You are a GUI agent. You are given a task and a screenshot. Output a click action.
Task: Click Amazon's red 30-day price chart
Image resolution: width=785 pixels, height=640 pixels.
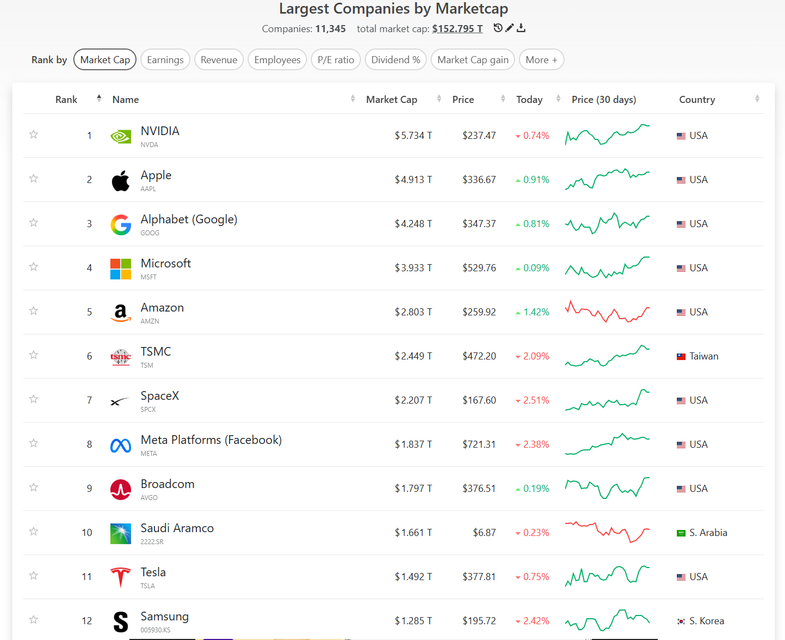607,311
